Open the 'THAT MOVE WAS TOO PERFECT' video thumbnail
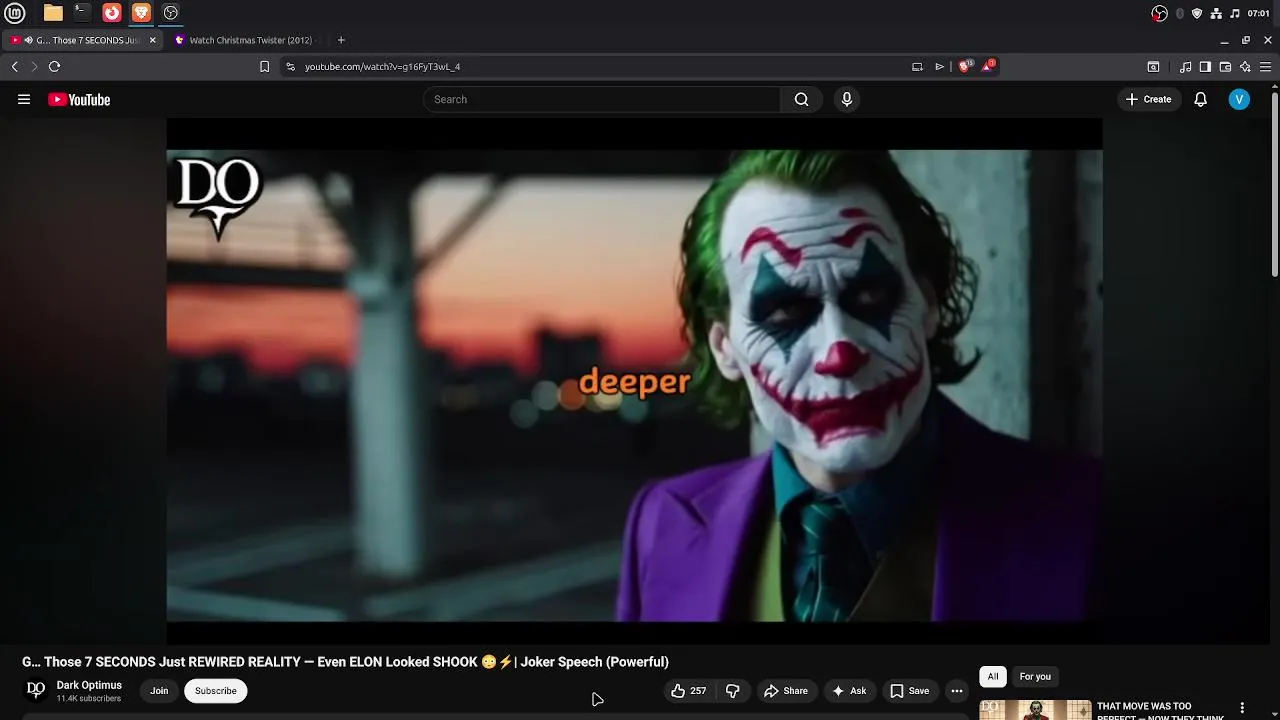The image size is (1280, 720). (1035, 710)
